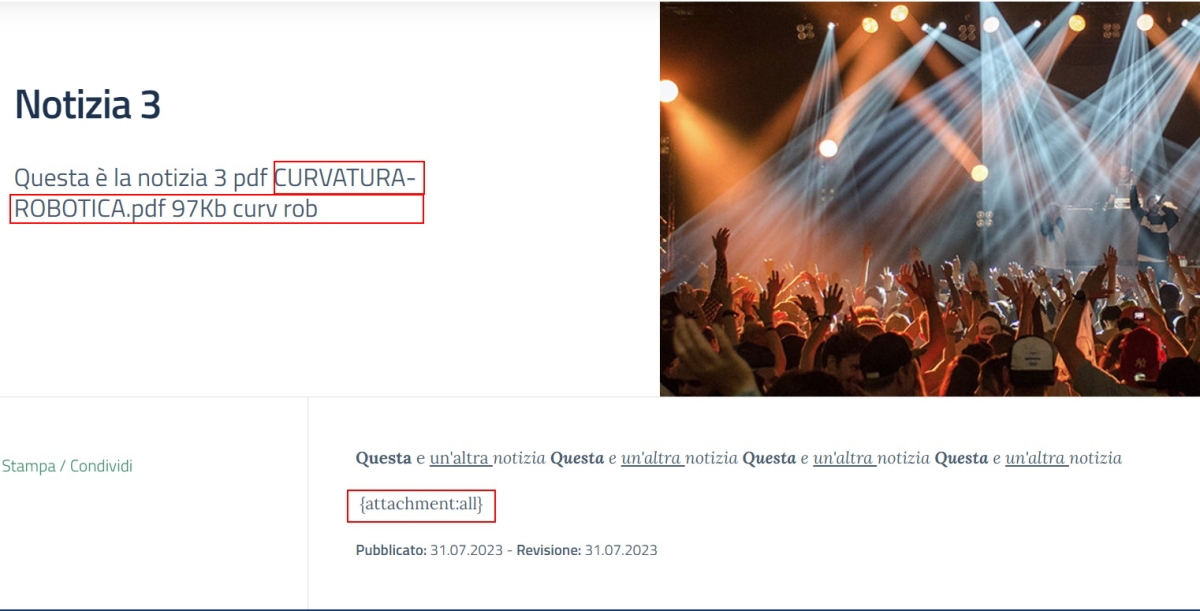Click the third bold Questa in the paragraph
The width and height of the screenshot is (1200, 611).
(769, 458)
